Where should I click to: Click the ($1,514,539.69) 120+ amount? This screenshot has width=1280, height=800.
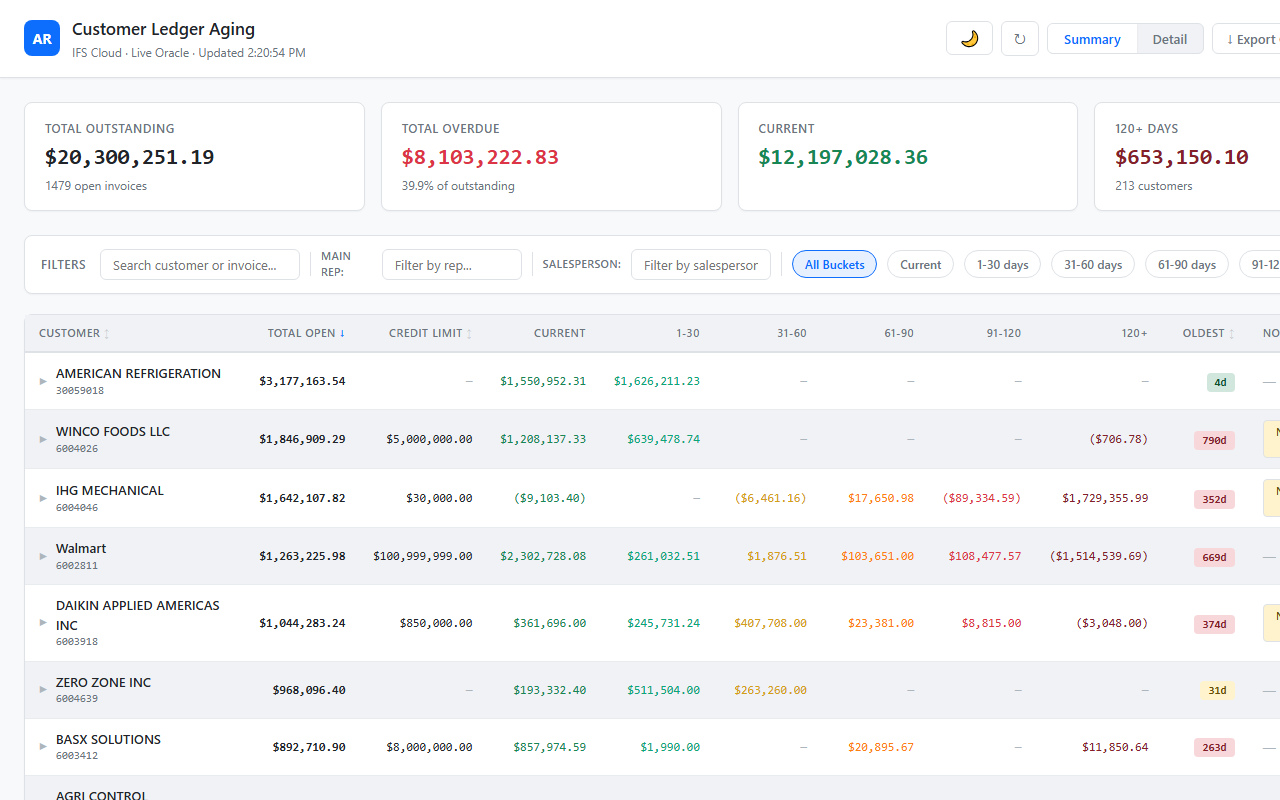tap(1098, 556)
